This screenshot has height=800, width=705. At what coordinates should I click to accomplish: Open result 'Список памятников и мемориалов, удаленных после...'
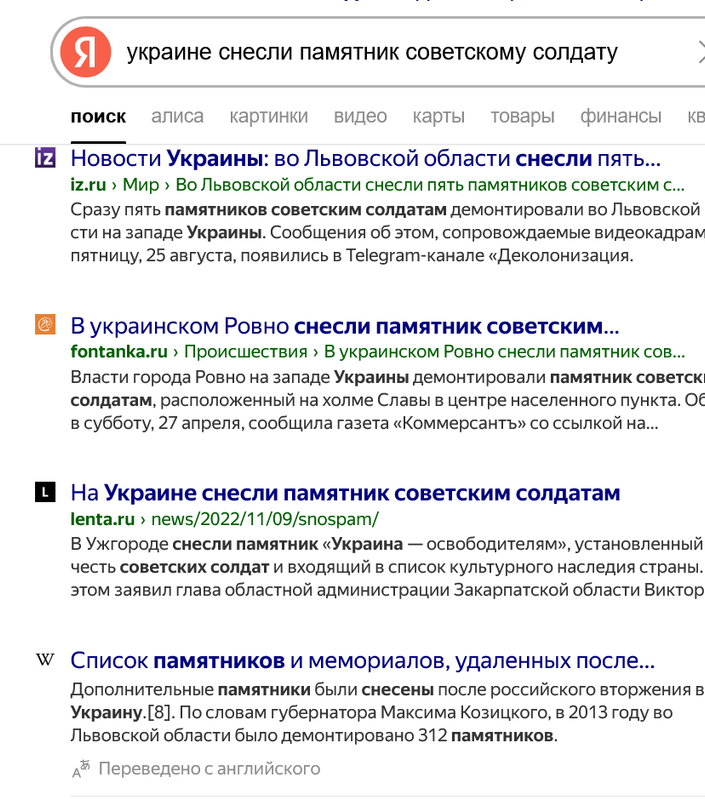pyautogui.click(x=362, y=660)
